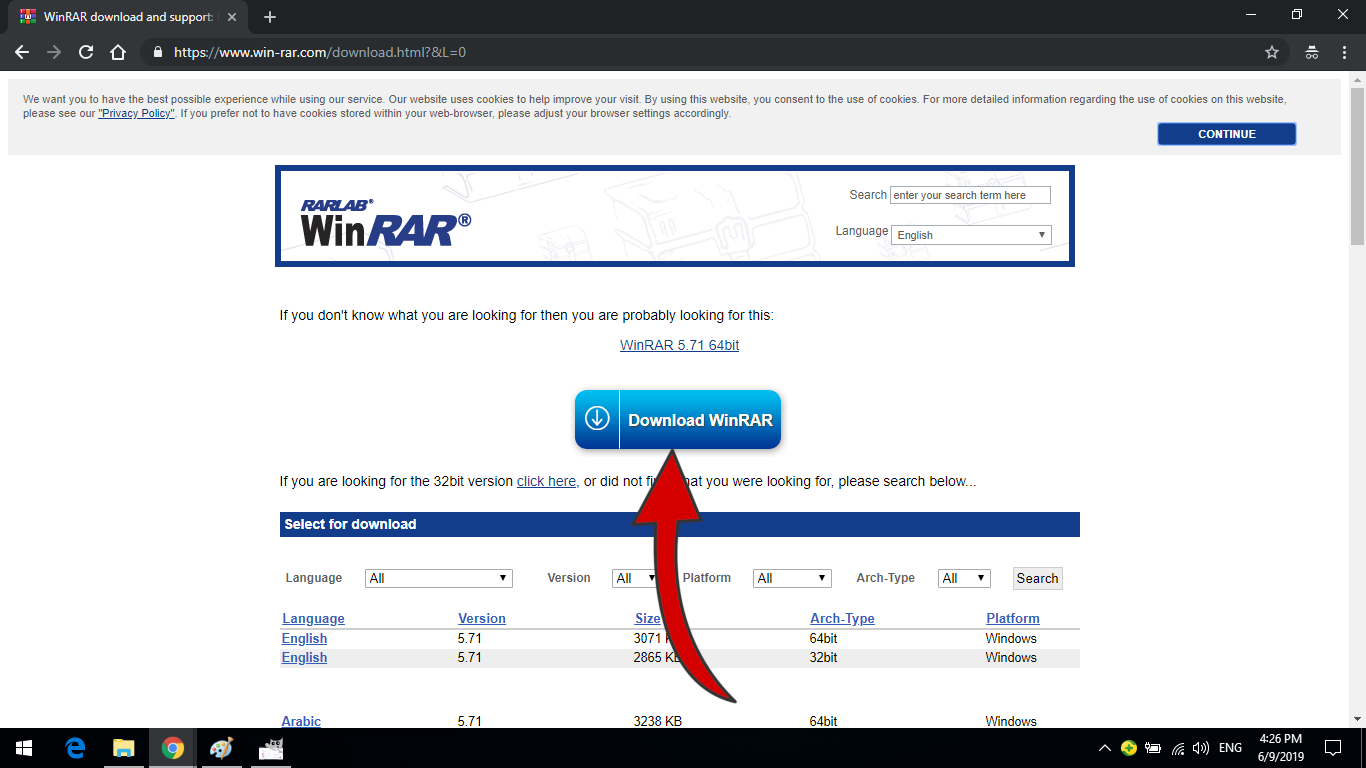
Task: Open the Wi-Fi network icon
Action: (1178, 748)
